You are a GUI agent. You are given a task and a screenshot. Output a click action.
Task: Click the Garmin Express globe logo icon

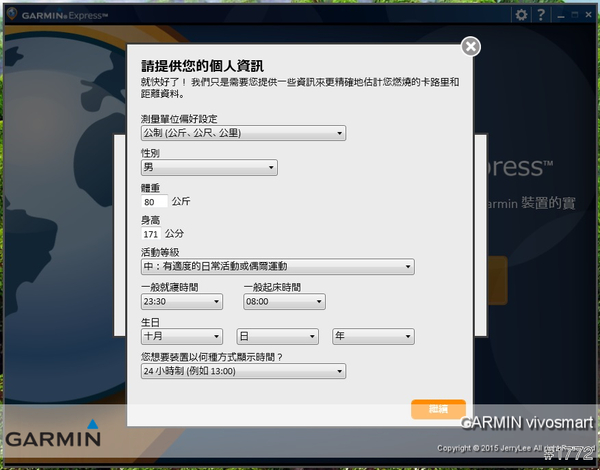pos(12,14)
